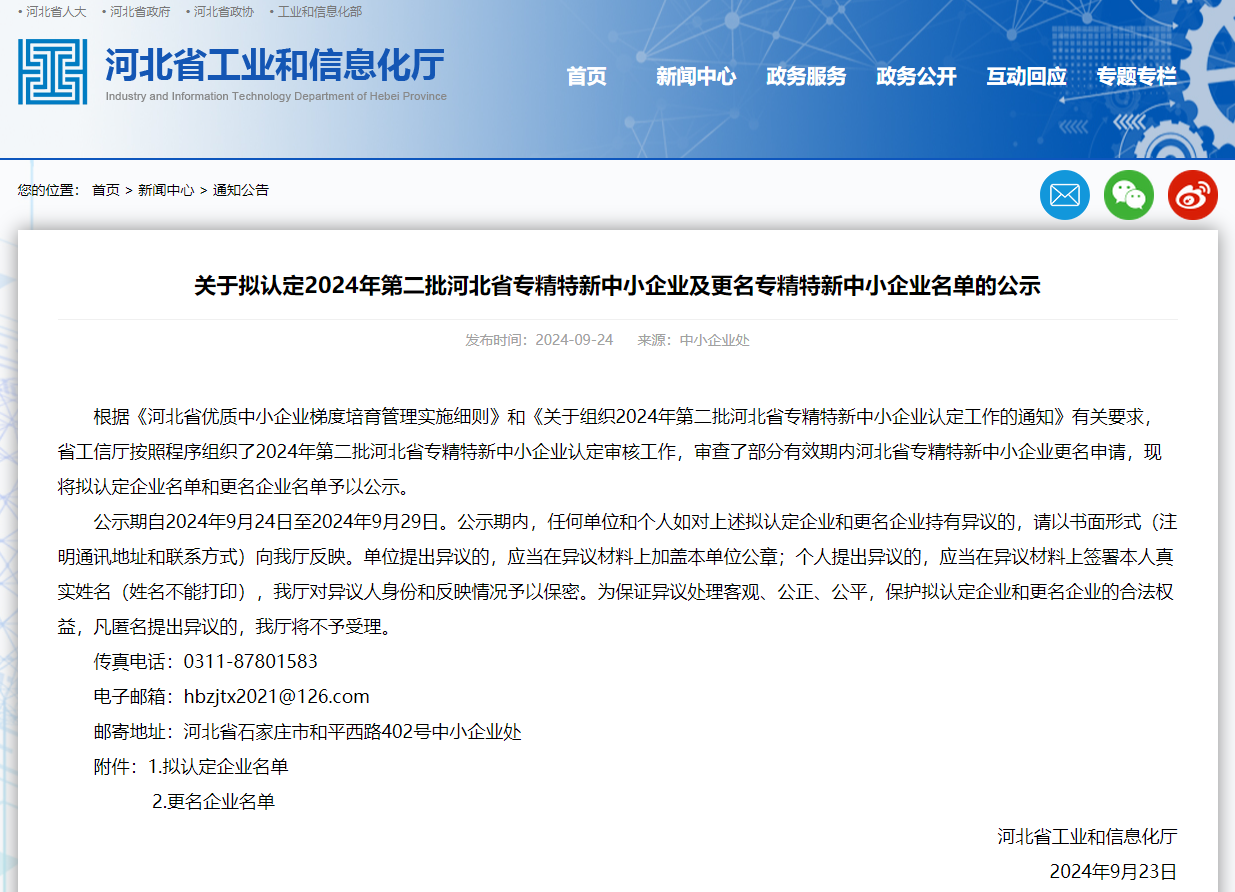Click the signature 河北省工业和信息化厅 at bottom
Screen dimensions: 1235x892
1087,837
